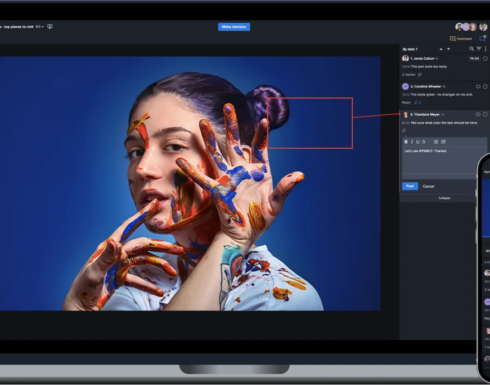Click Caroline Wheeler's purple avatar
The image size is (490, 385).
(405, 87)
